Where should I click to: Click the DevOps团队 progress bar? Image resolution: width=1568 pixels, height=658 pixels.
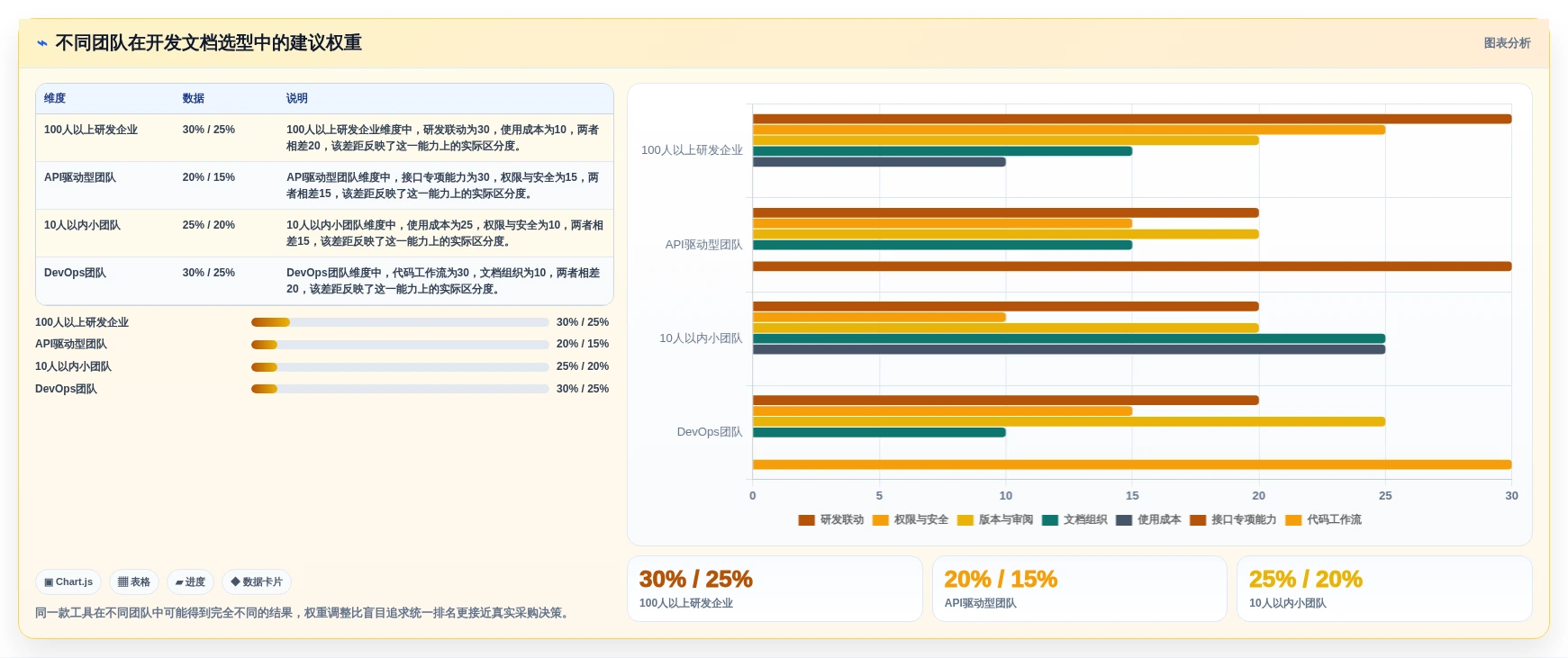400,389
